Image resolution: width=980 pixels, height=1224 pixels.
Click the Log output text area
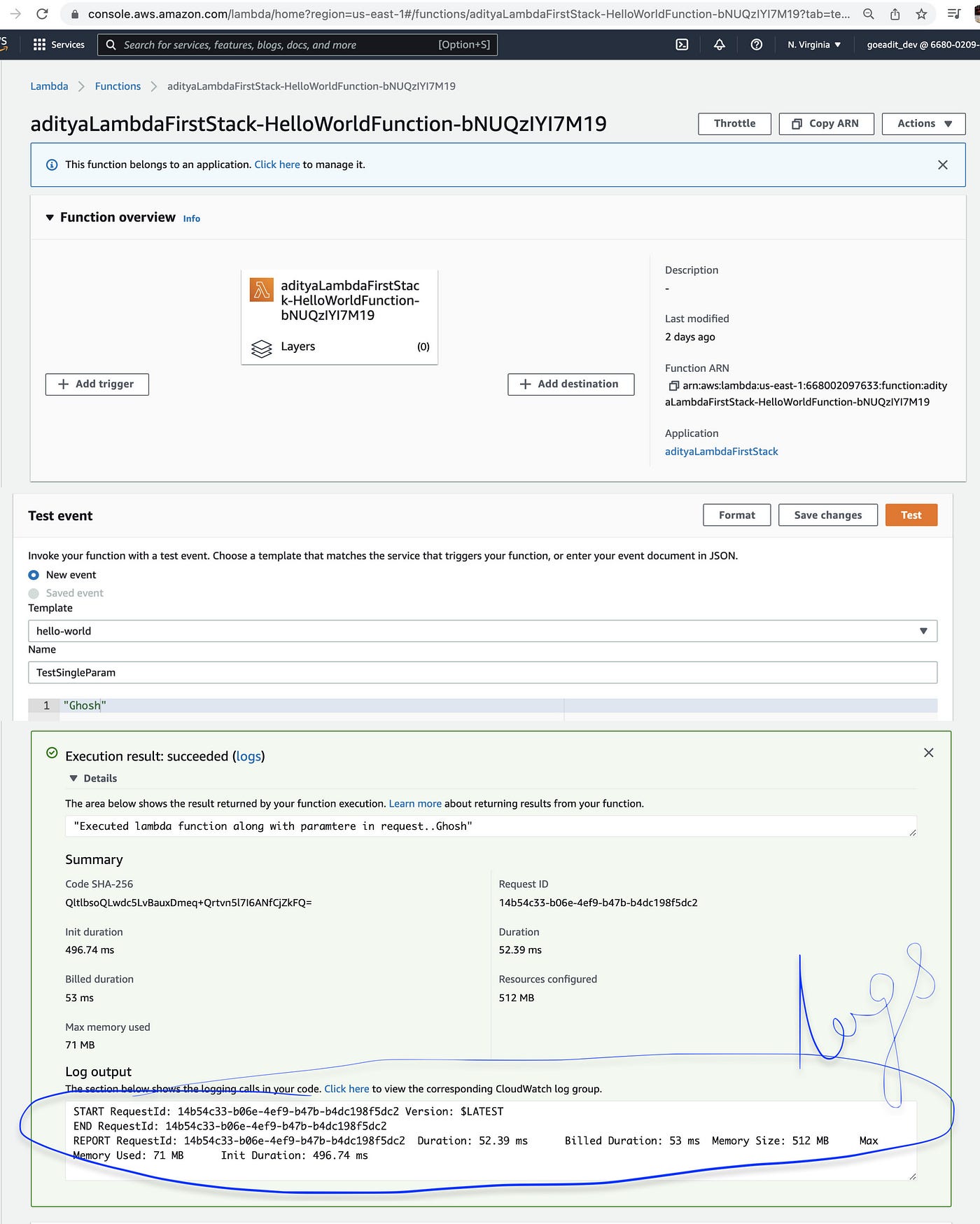[x=491, y=1141]
